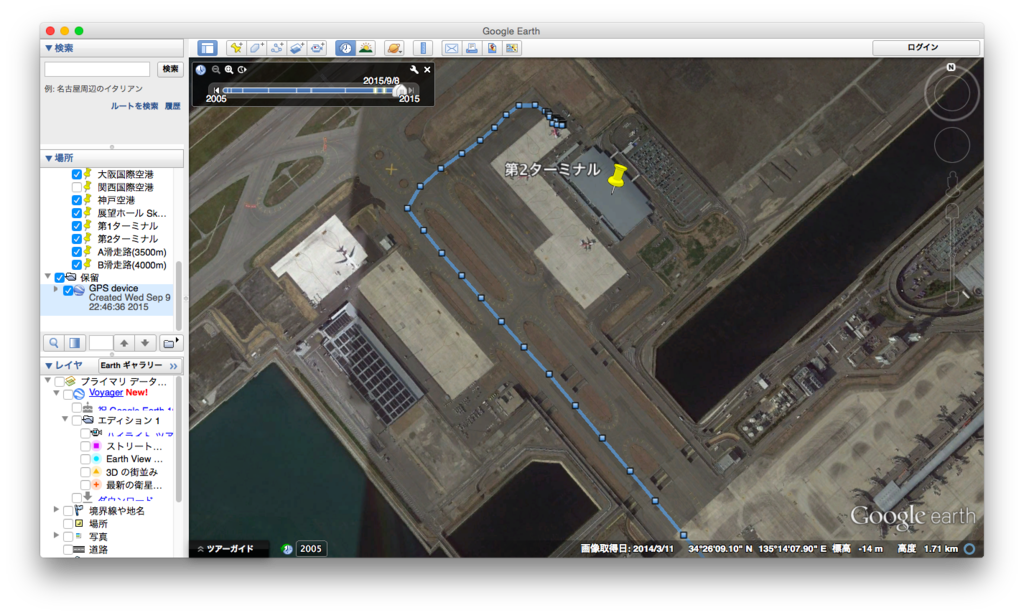
Task: Close the historical imagery time slider panel
Action: [427, 69]
